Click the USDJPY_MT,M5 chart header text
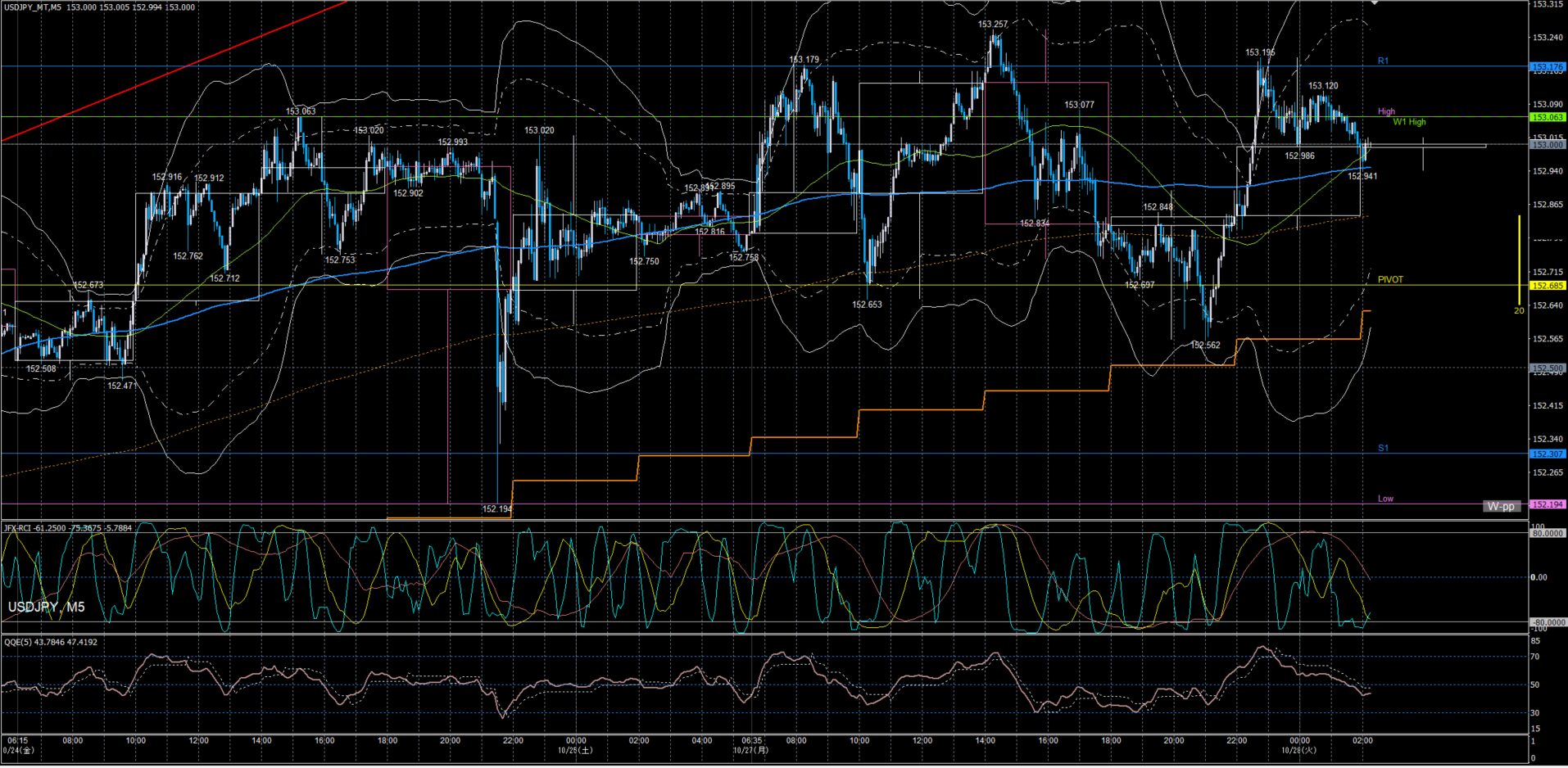 pos(31,7)
